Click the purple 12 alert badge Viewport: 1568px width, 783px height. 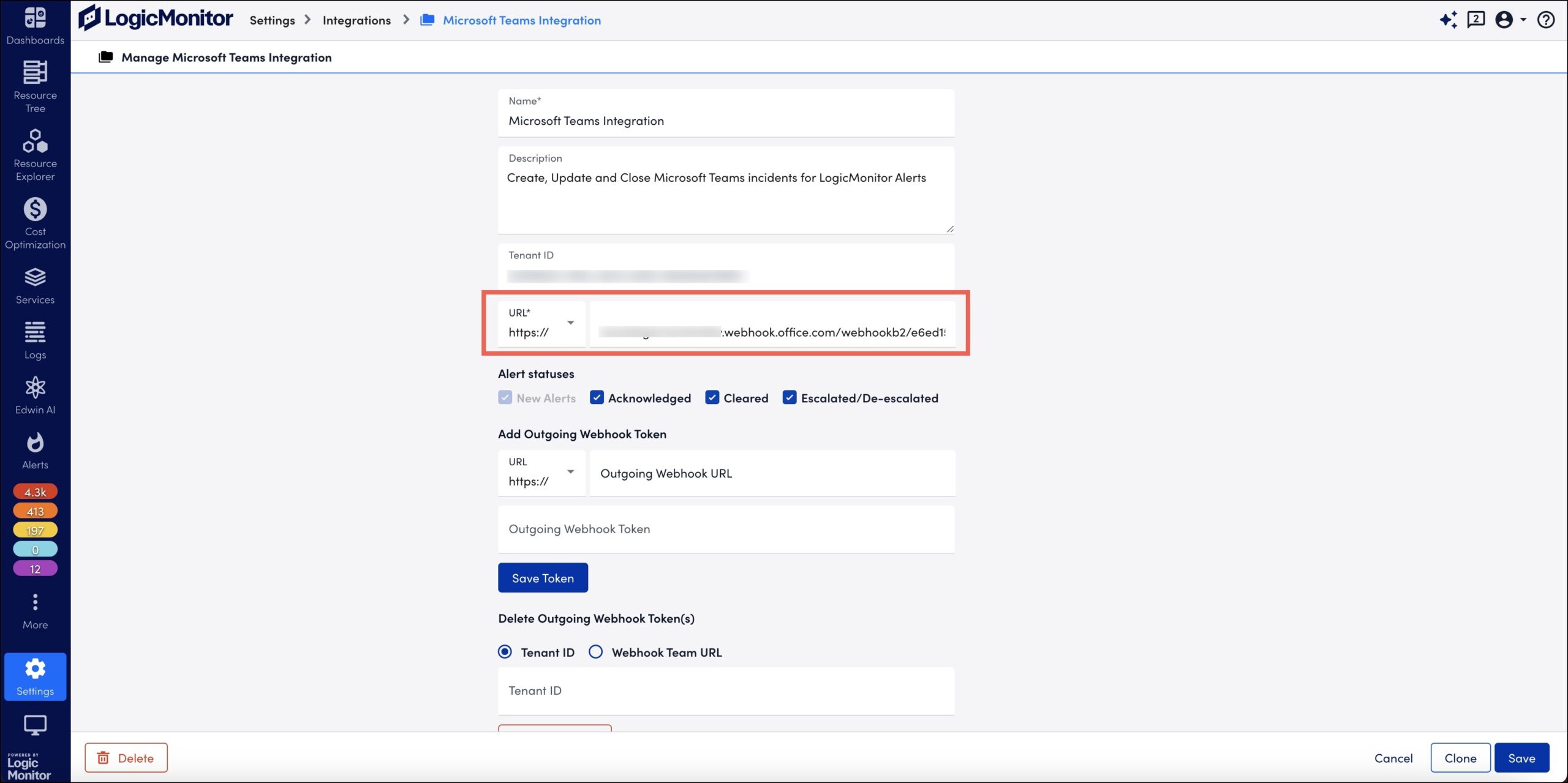coord(35,569)
